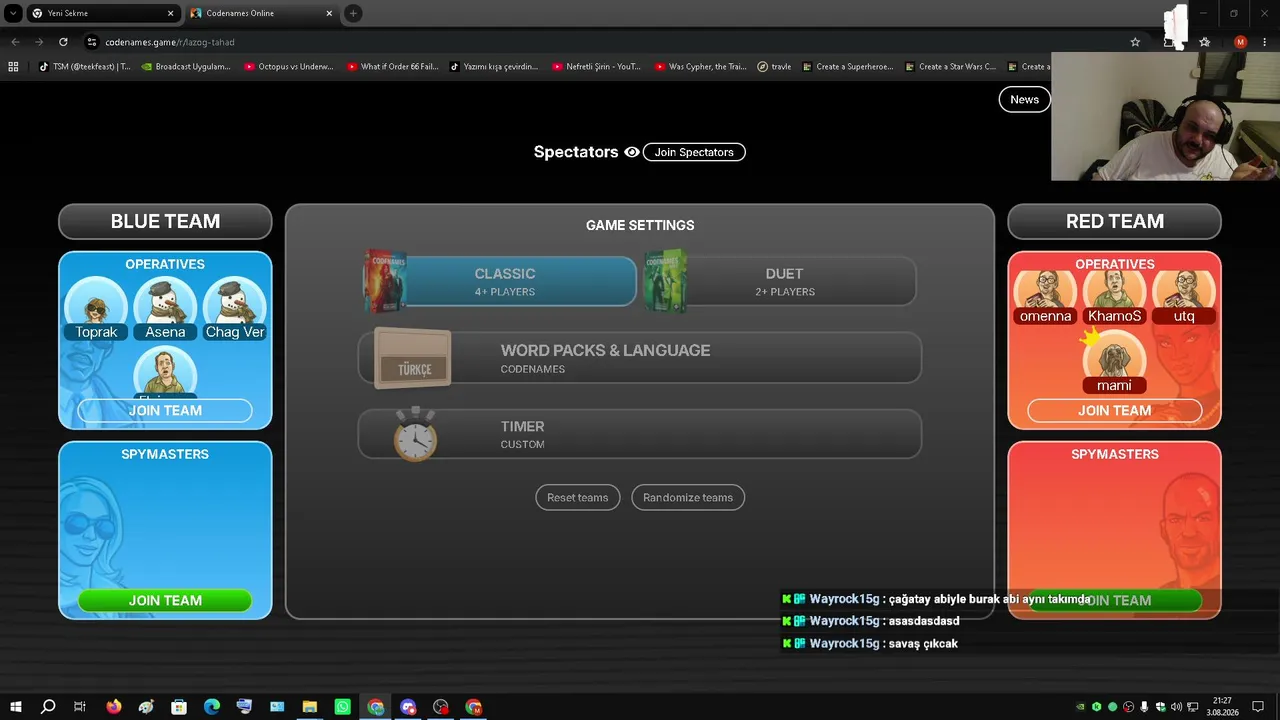Screen dimensions: 1280x720
Task: Click Asena's snowman avatar
Action: click(165, 301)
